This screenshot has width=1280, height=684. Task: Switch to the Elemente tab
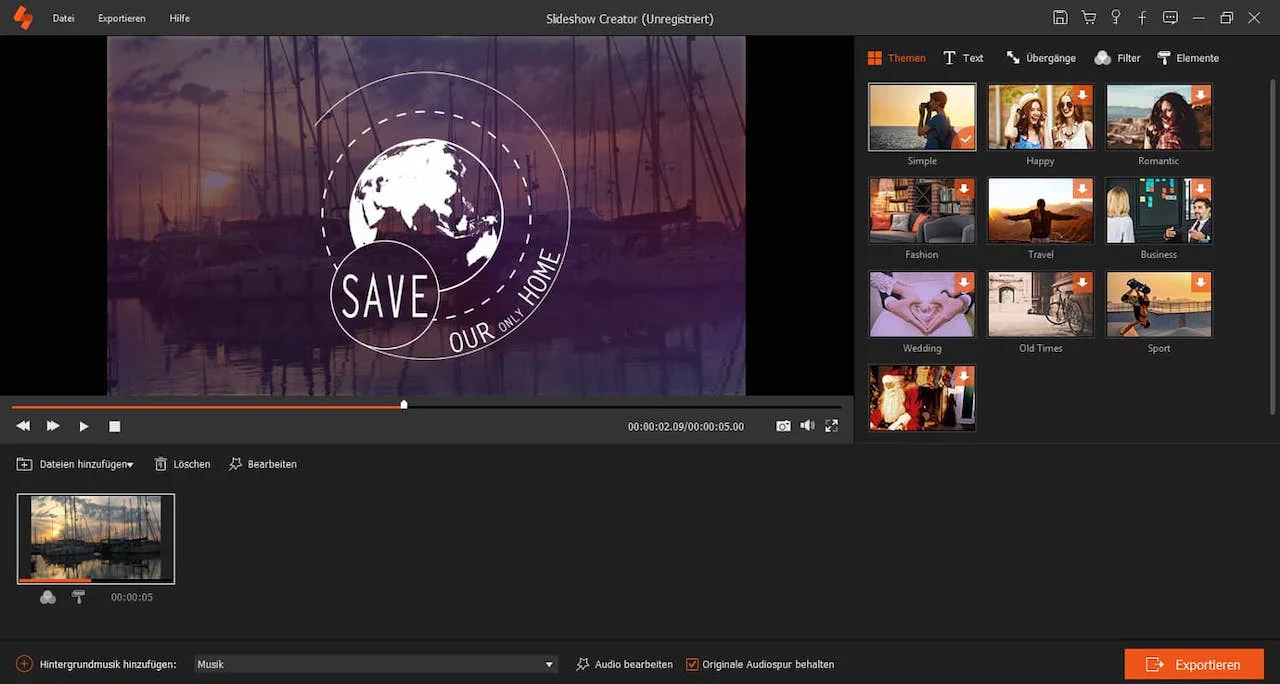pos(1188,58)
